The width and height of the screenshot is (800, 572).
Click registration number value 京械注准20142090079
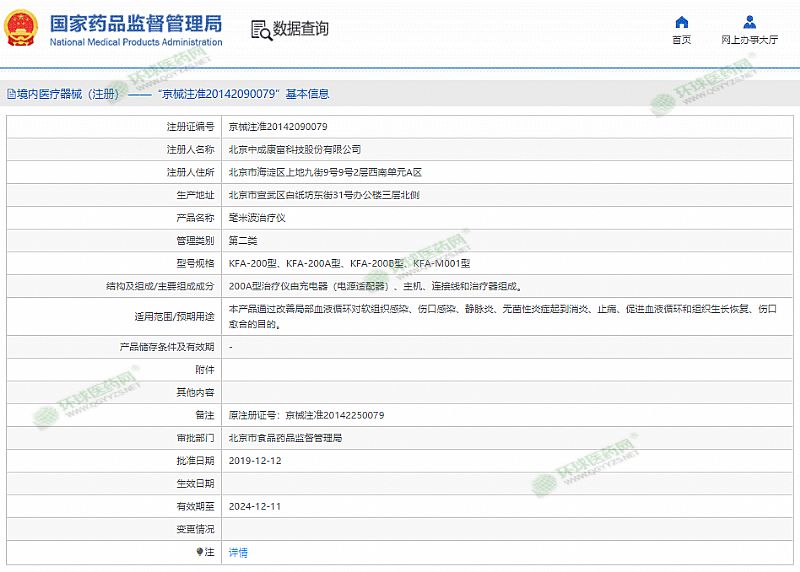tap(278, 127)
